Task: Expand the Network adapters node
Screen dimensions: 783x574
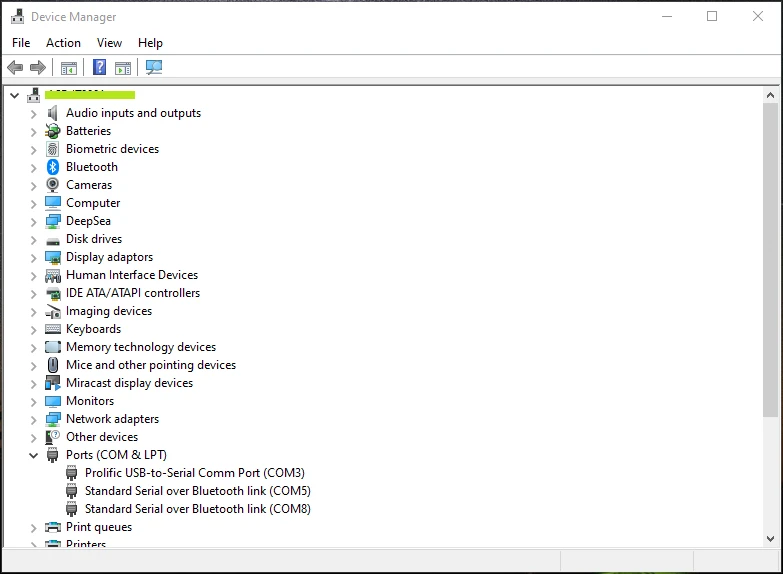Action: (33, 420)
